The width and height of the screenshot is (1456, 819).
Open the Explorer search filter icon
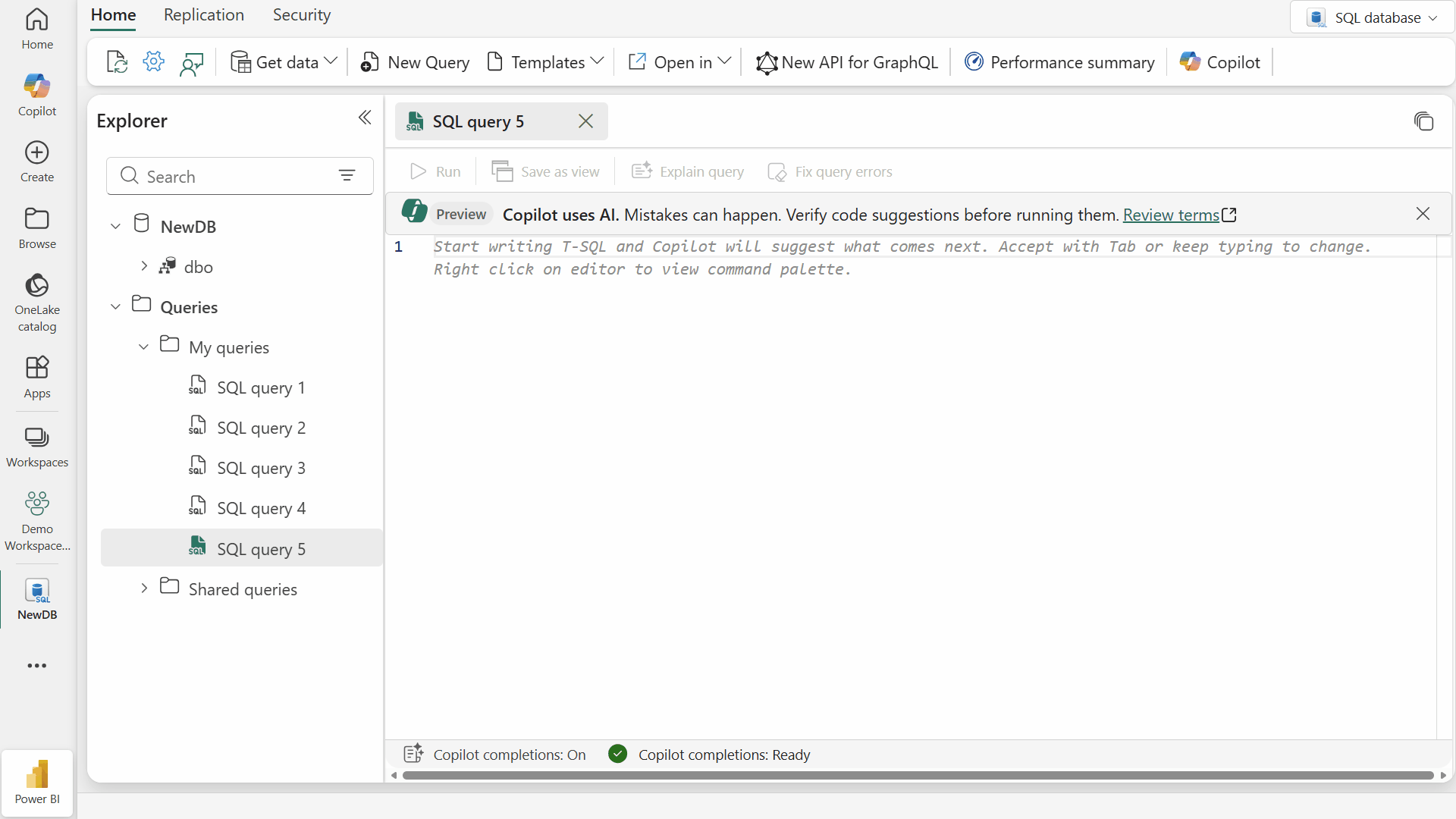click(347, 175)
